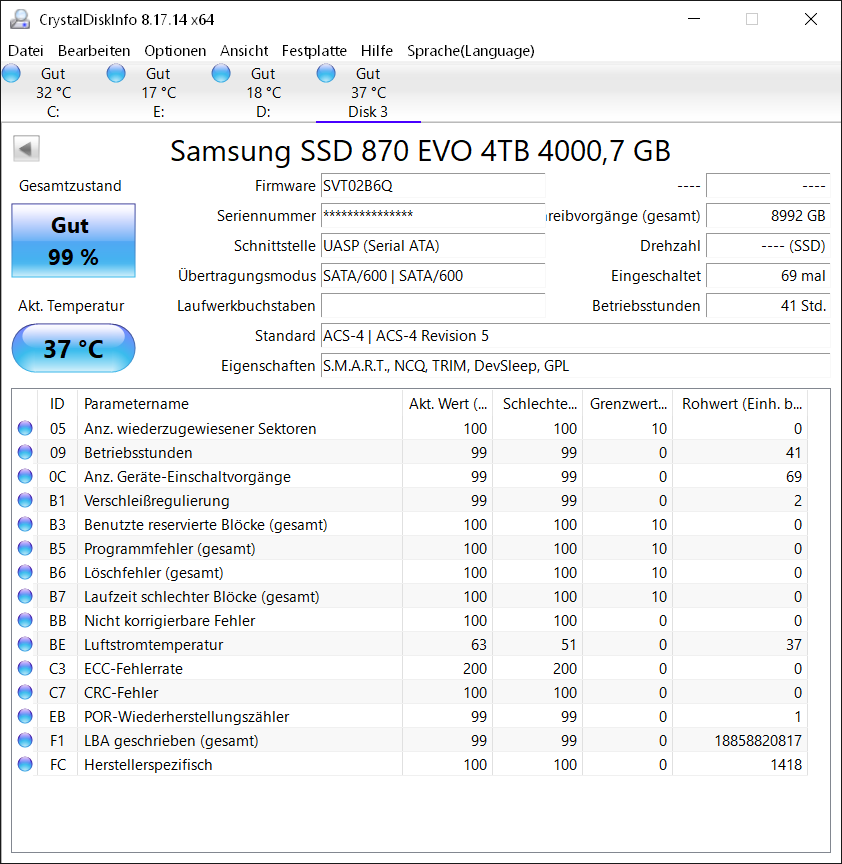Open the Datei menu

click(x=25, y=51)
